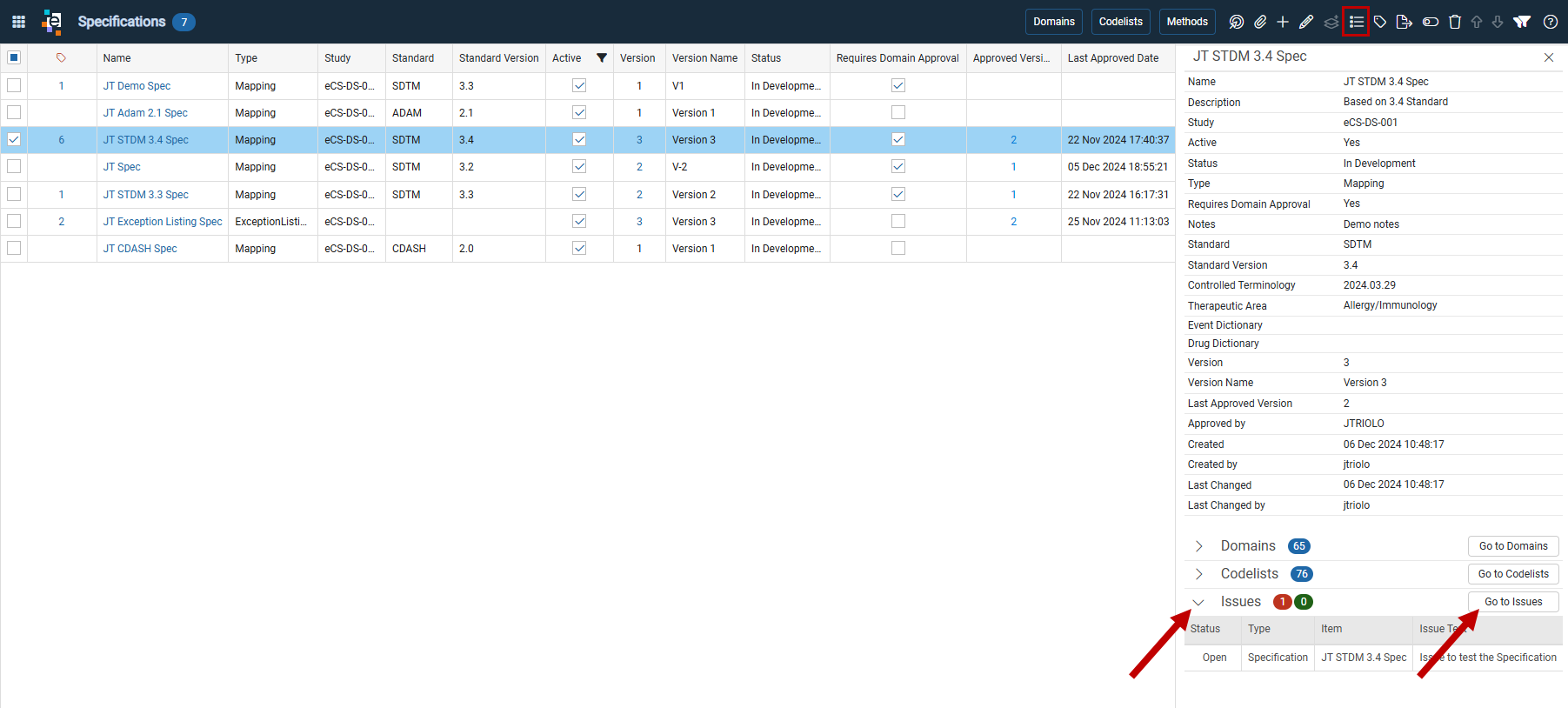The width and height of the screenshot is (1568, 708).
Task: Open the Domains button in top bar
Action: tap(1054, 22)
